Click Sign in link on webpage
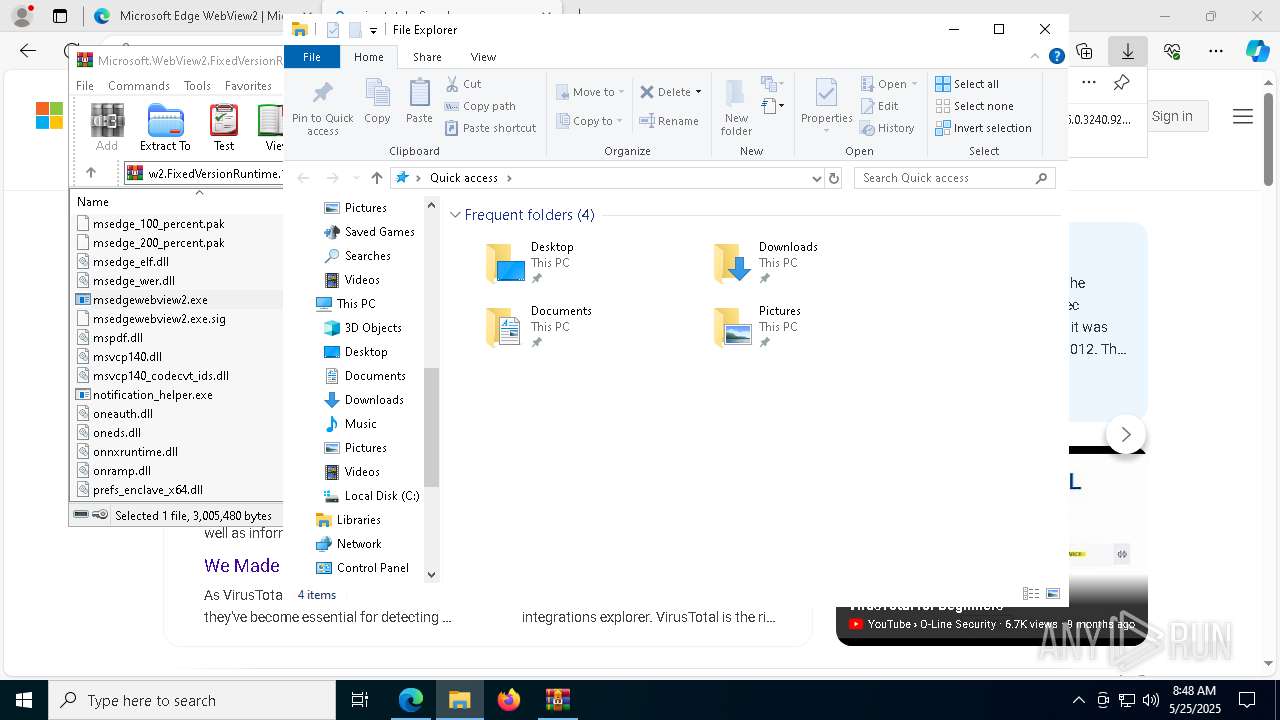 (x=1172, y=117)
